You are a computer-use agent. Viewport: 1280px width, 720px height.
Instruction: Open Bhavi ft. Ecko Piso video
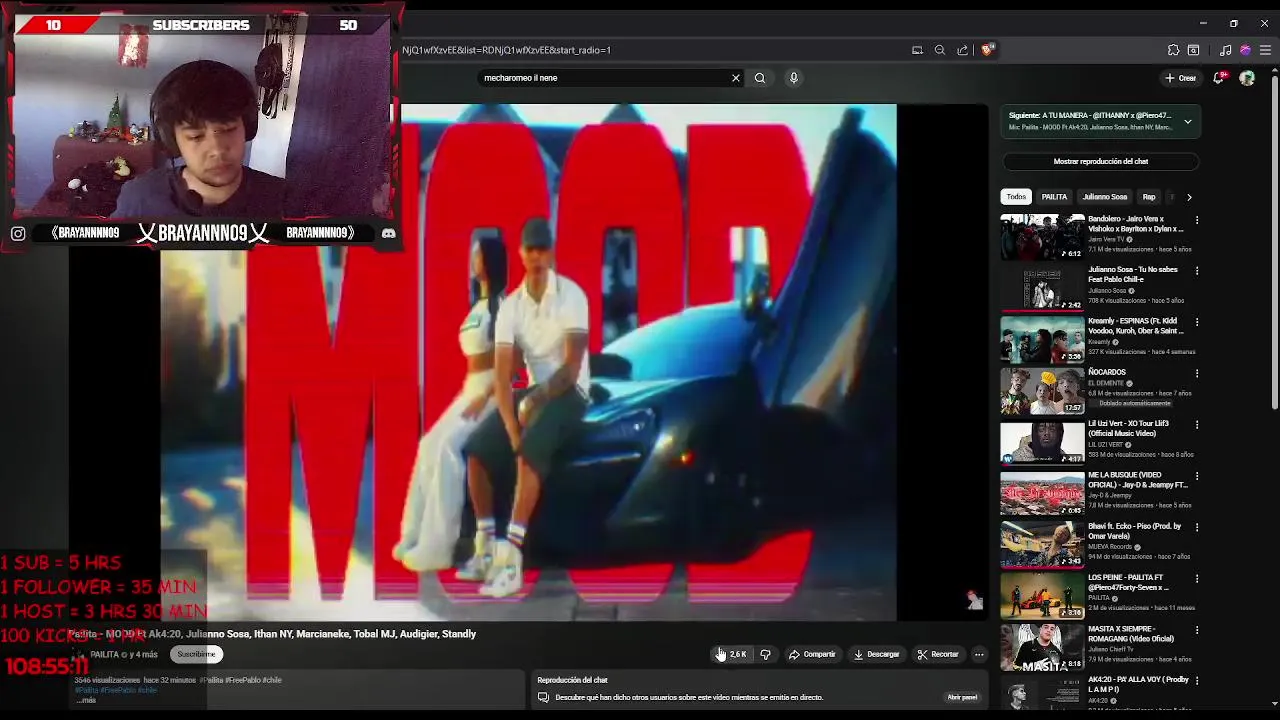click(1136, 531)
